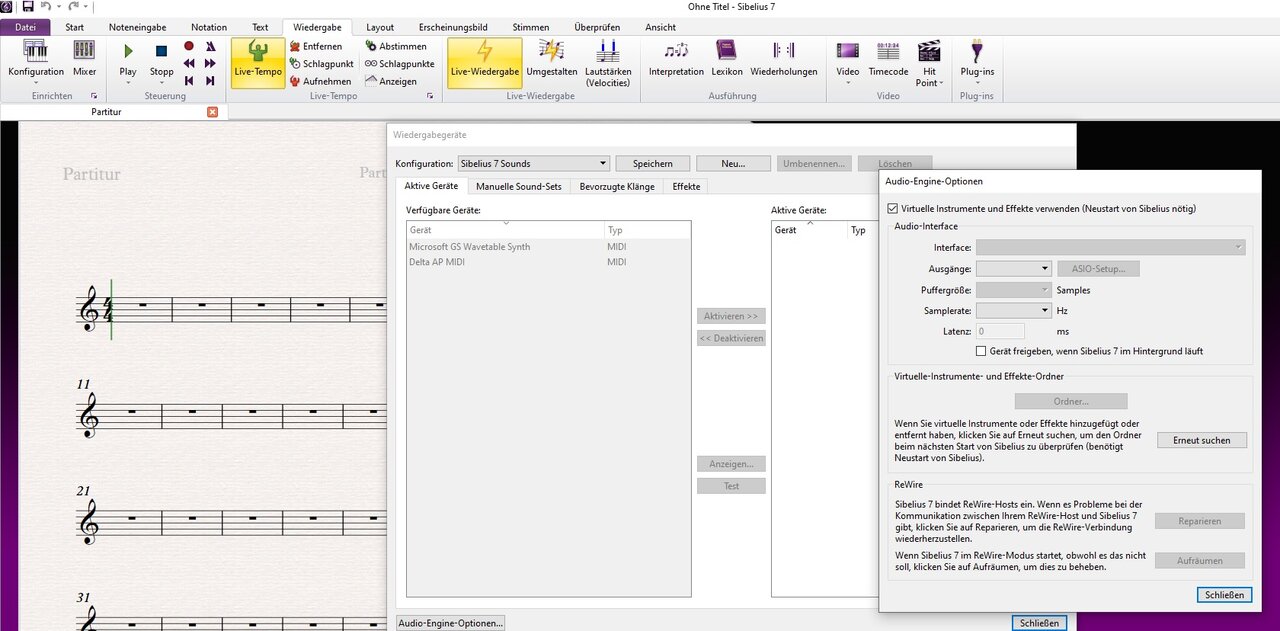1280x631 pixels.
Task: Open the Puffergröße dropdown
Action: tap(1013, 290)
